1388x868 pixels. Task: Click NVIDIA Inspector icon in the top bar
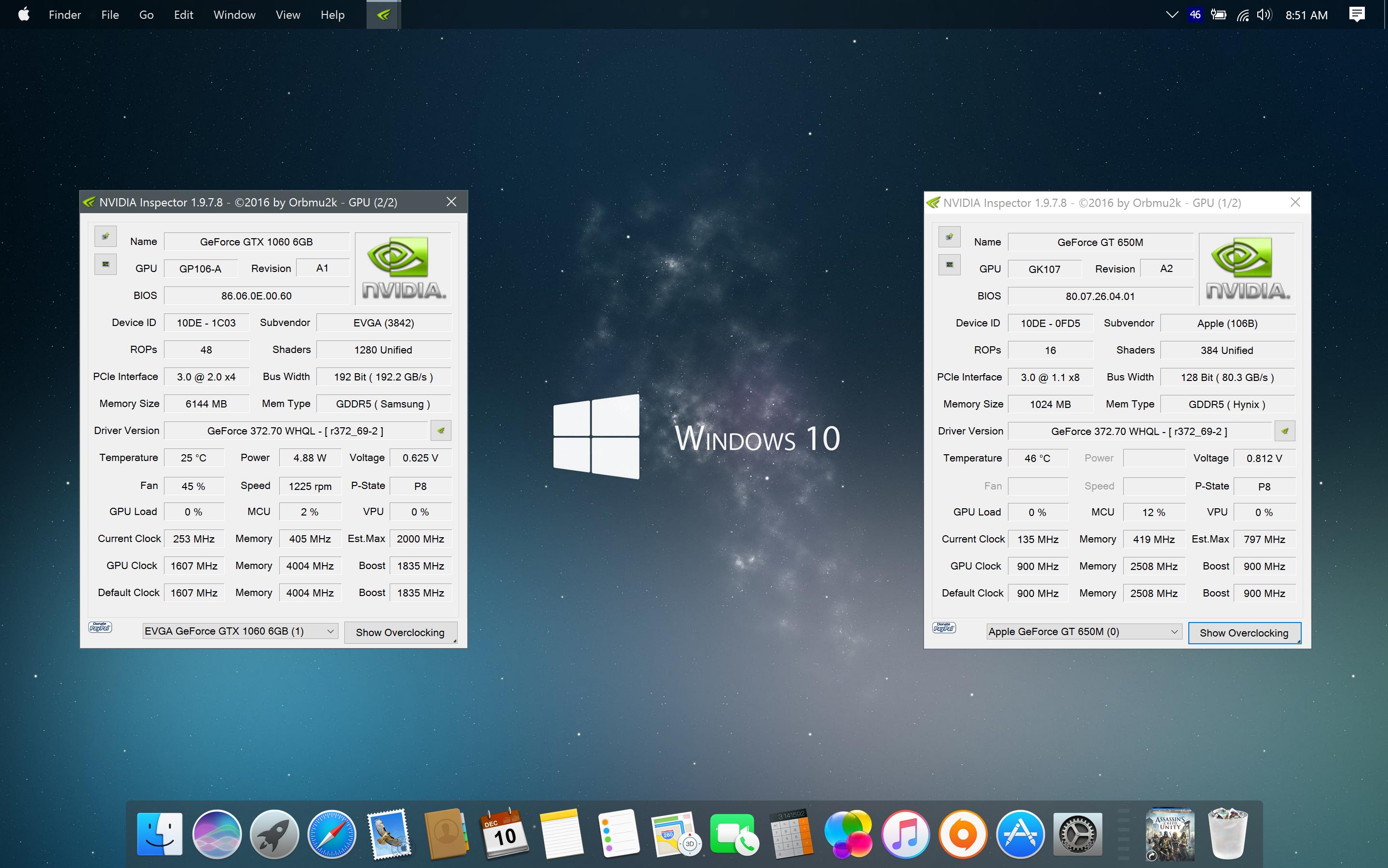pos(383,14)
